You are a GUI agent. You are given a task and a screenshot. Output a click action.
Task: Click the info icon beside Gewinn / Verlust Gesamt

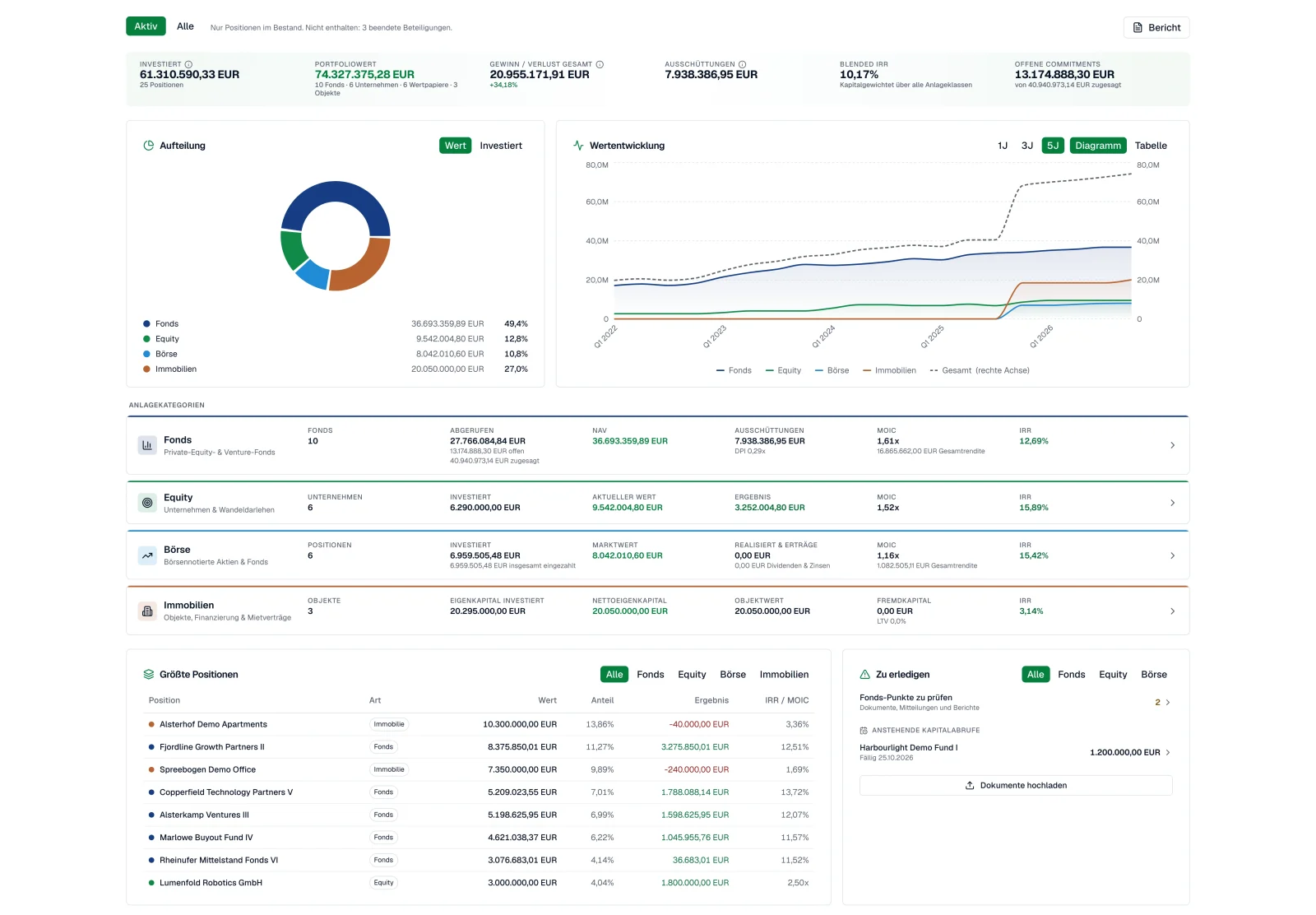click(x=600, y=64)
